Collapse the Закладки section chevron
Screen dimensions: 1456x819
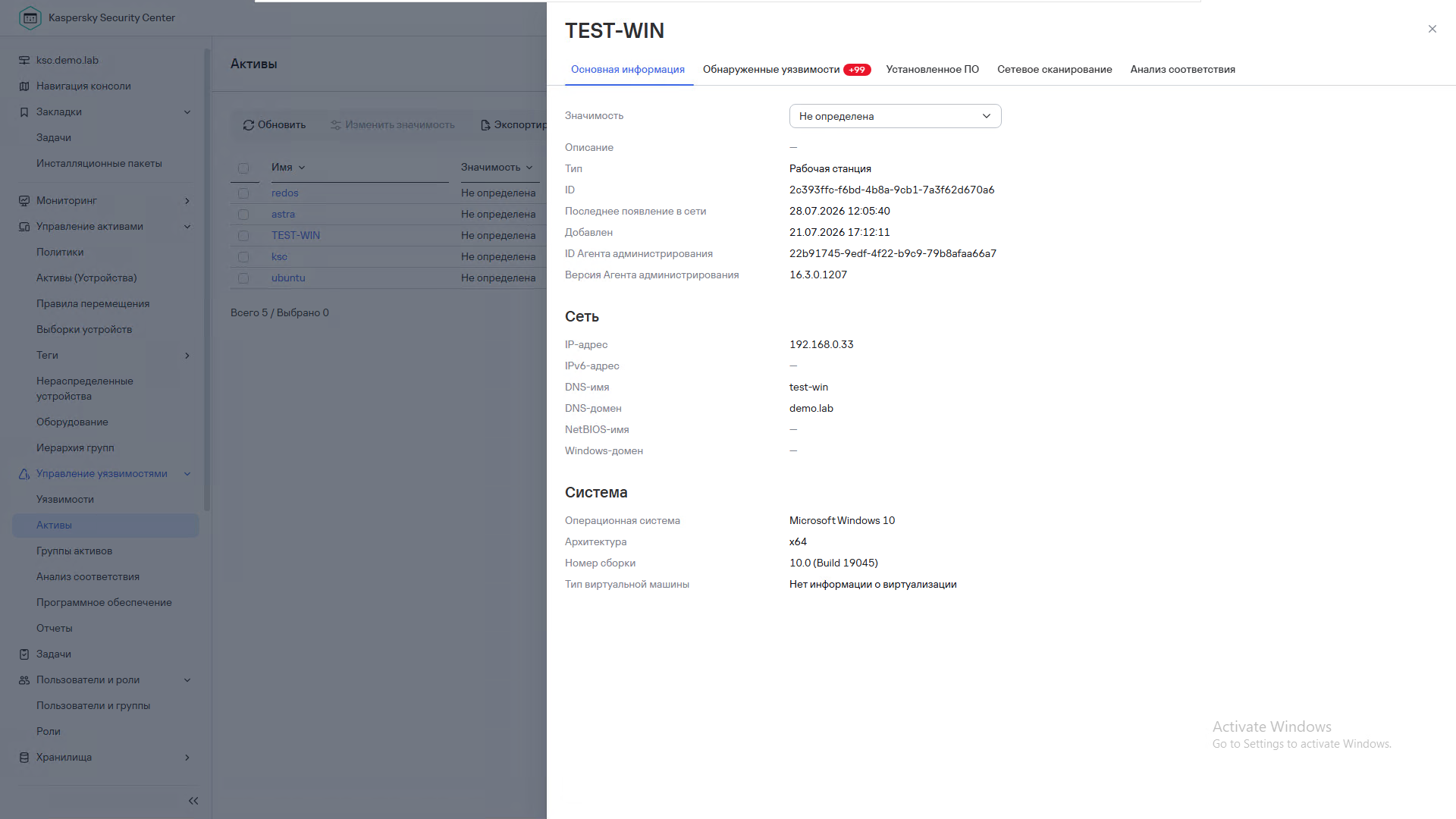(187, 112)
